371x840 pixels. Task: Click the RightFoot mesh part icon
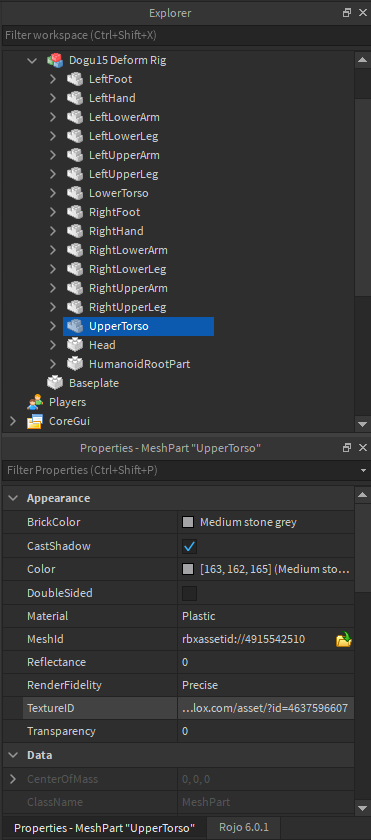pyautogui.click(x=75, y=212)
